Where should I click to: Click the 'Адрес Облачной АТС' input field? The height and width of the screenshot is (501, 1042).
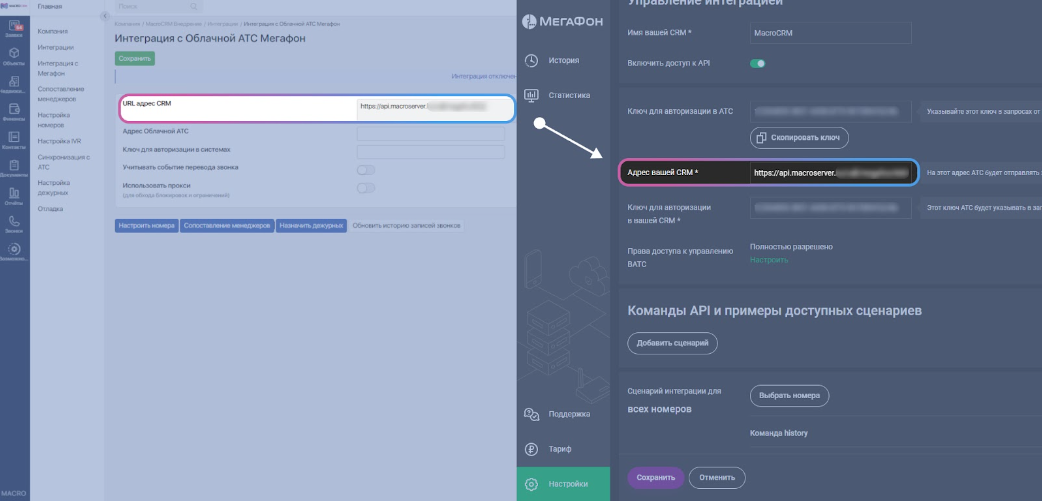[430, 132]
